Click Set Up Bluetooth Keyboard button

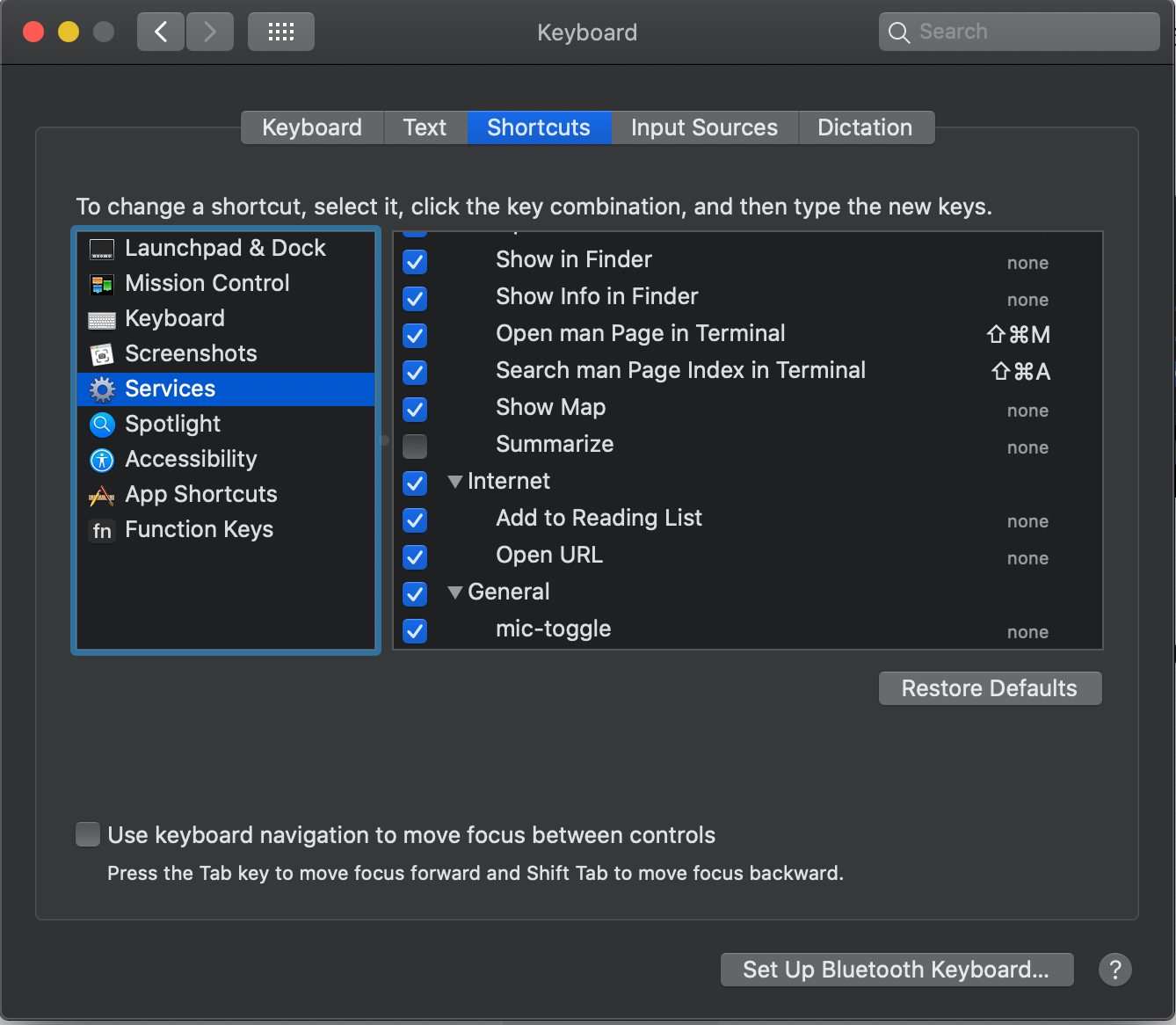pos(897,970)
